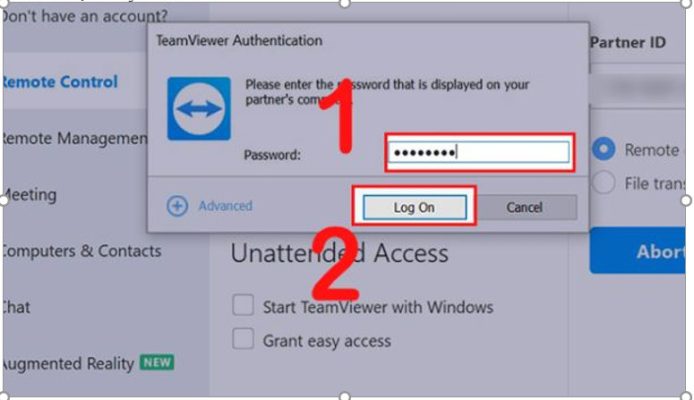Click the blurred Partner ID field
694x400 pixels.
(x=638, y=88)
